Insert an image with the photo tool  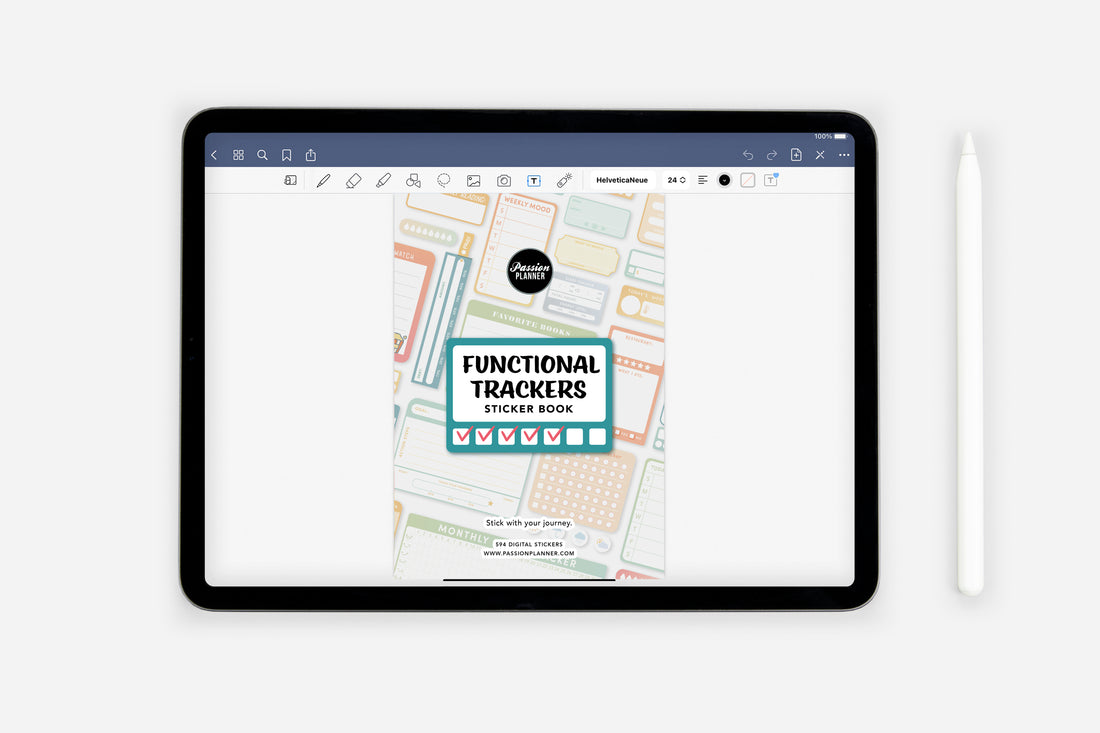(474, 180)
